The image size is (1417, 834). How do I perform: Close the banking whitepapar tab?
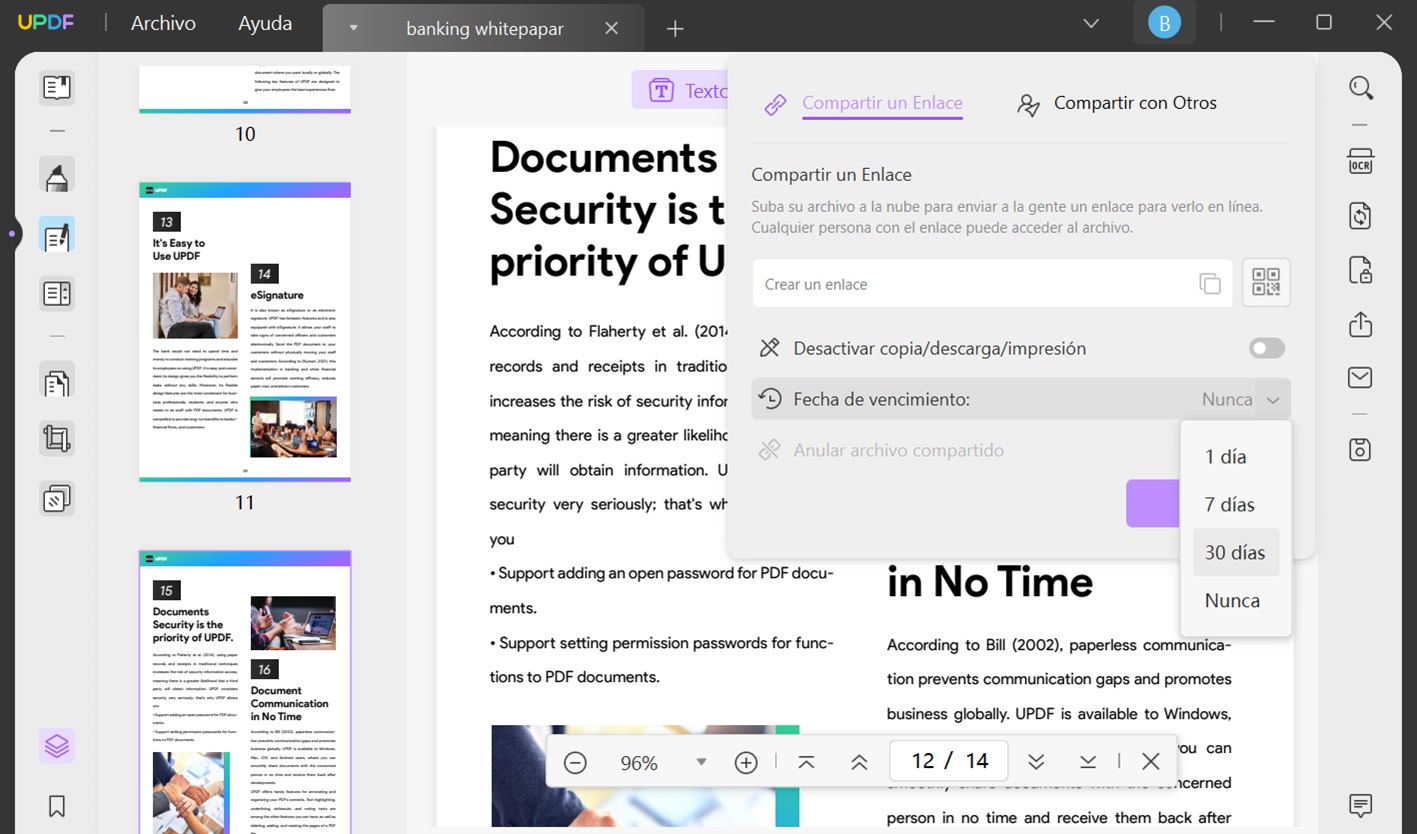coord(612,28)
